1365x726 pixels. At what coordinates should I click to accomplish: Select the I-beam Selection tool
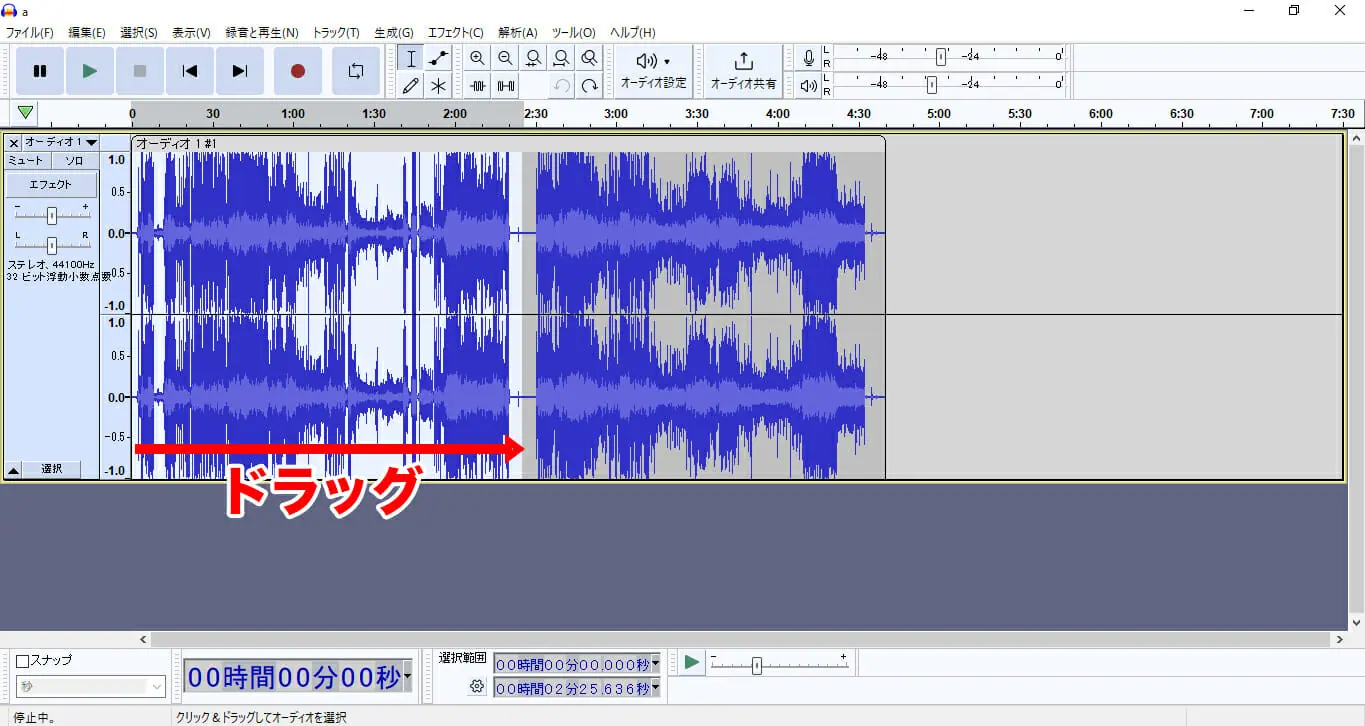410,59
